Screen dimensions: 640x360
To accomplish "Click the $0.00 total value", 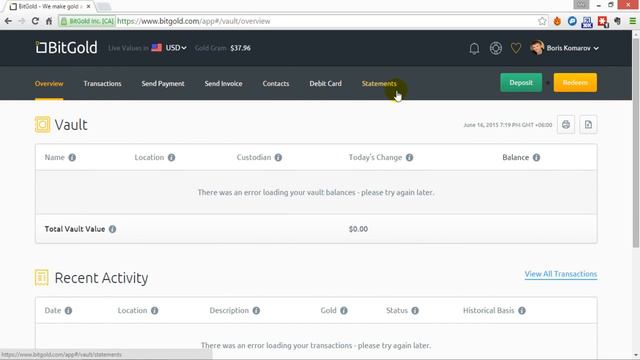I will pos(358,229).
